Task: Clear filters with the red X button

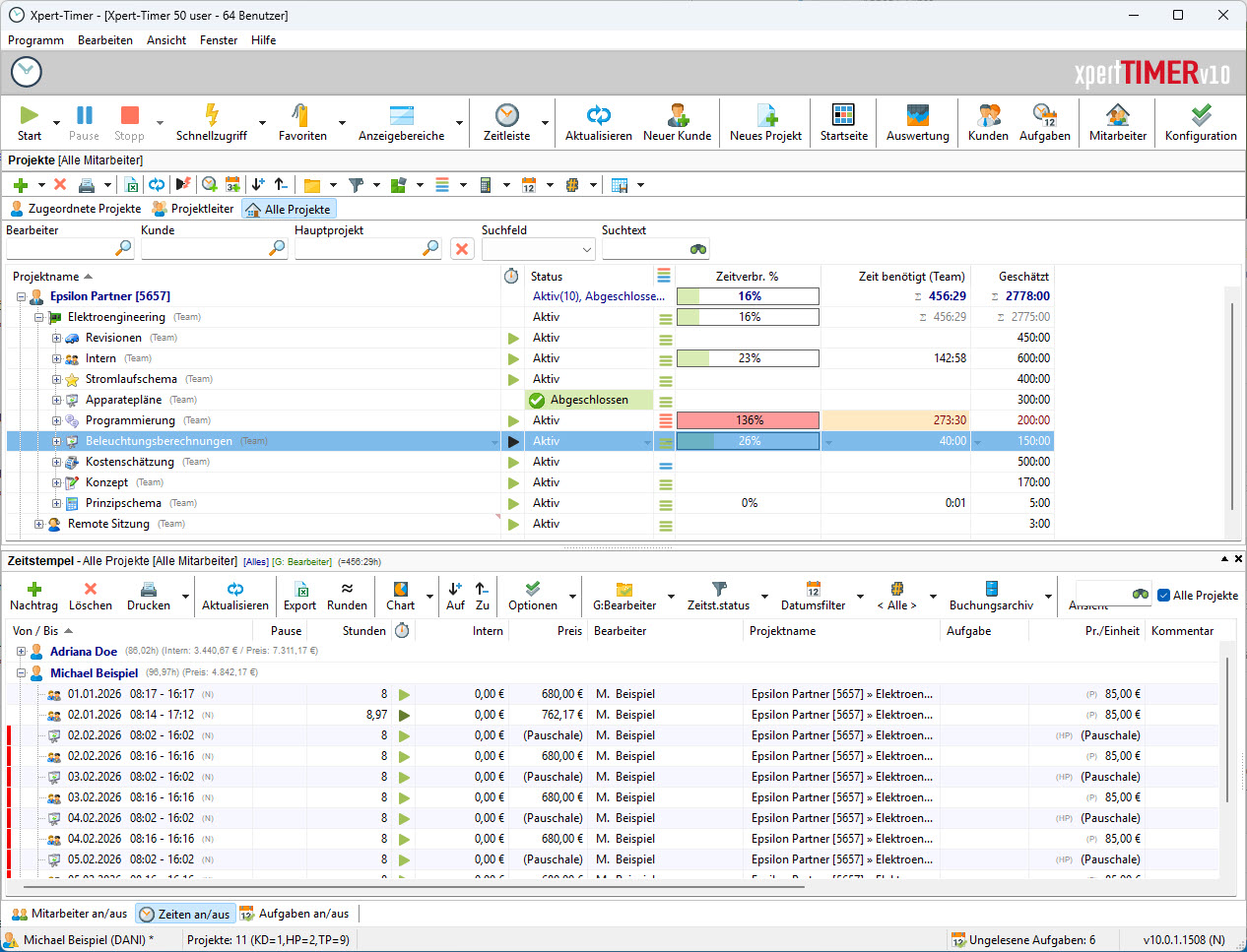Action: pos(462,249)
